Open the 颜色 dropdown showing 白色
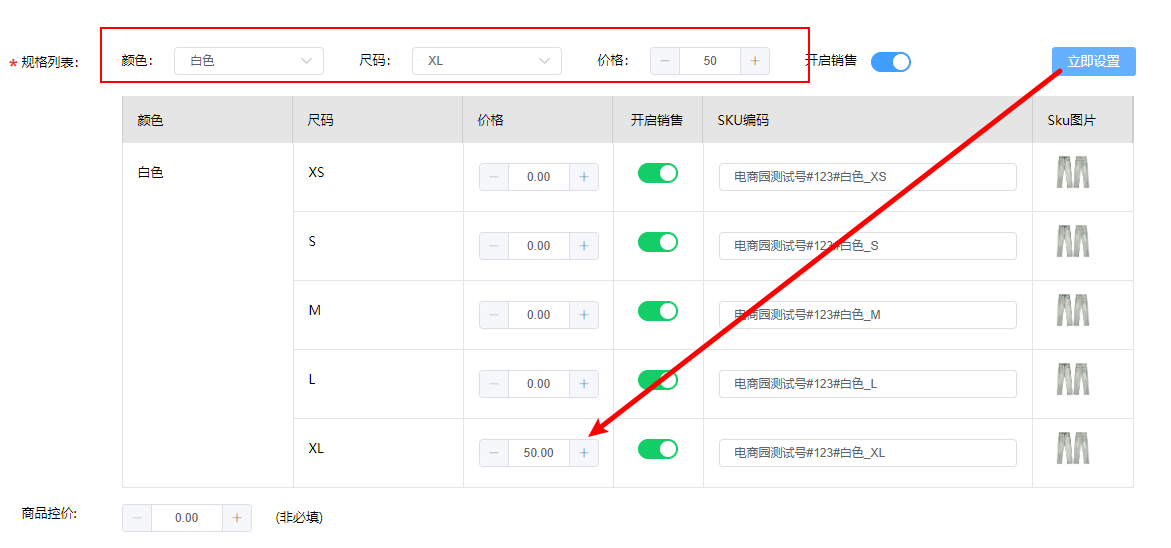This screenshot has height=548, width=1171. 249,60
